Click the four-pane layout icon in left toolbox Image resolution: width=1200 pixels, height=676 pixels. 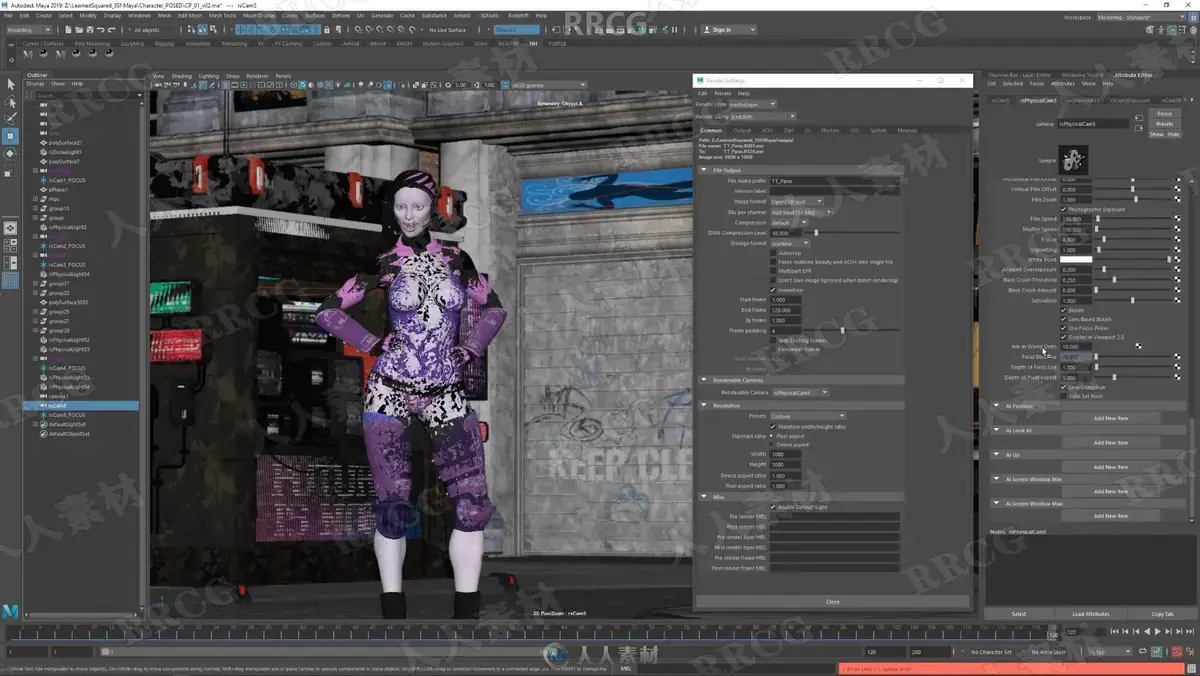point(11,246)
